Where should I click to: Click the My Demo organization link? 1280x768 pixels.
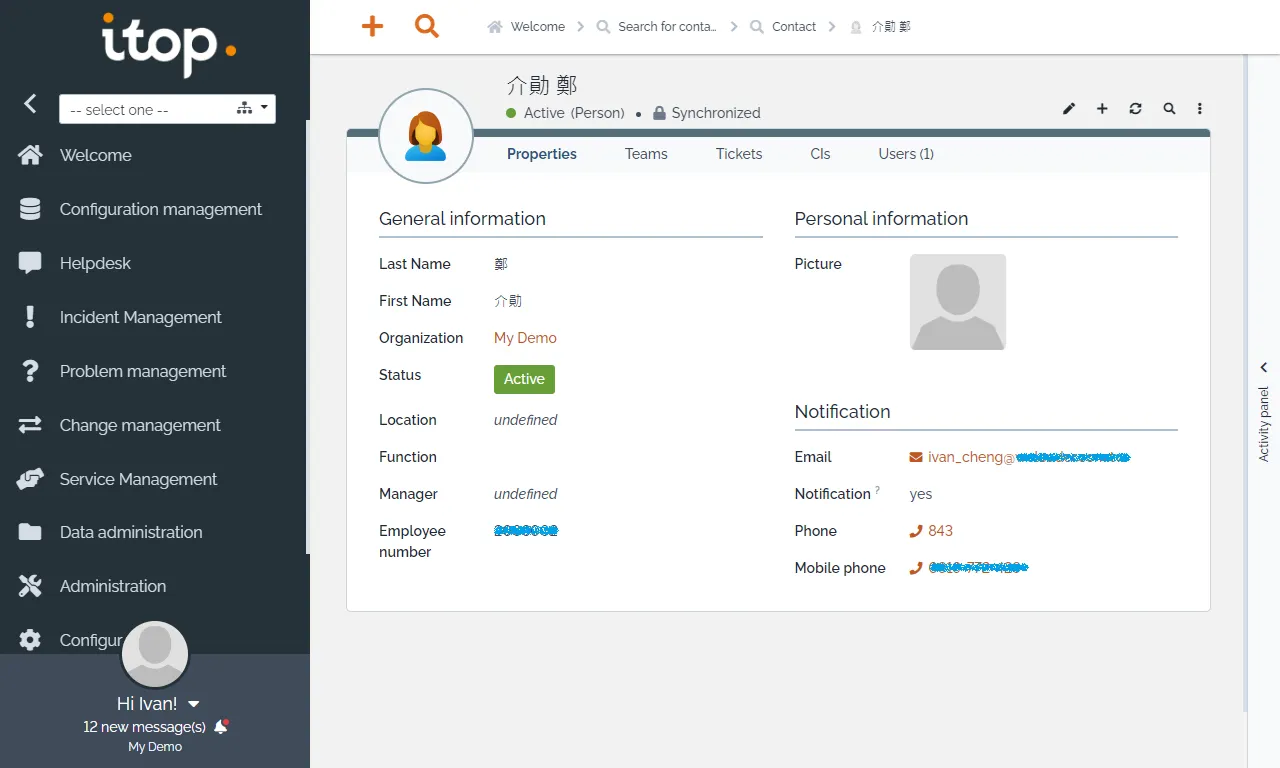coord(525,338)
